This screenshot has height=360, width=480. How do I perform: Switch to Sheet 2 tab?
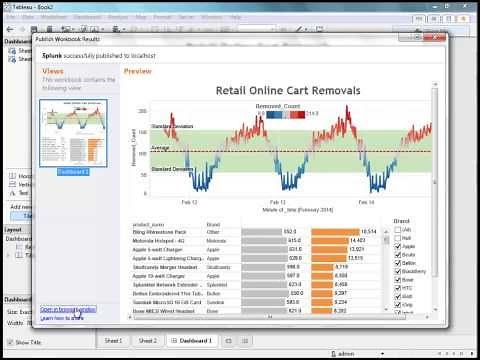click(148, 341)
